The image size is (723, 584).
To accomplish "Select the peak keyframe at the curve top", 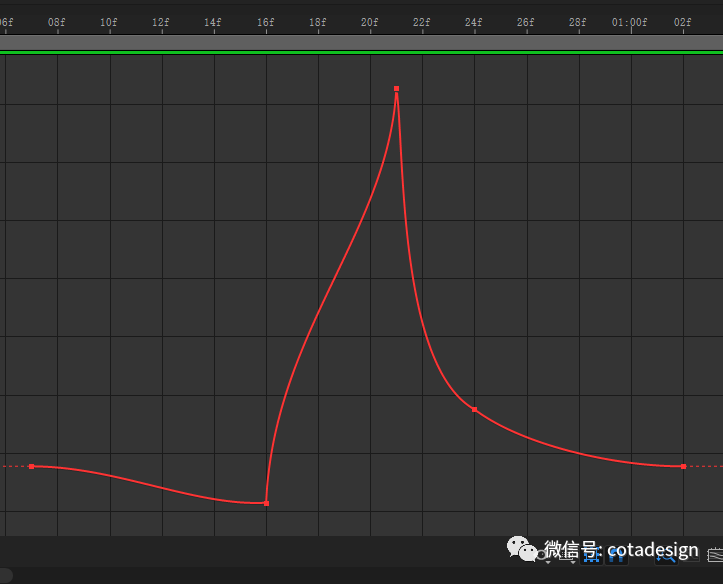I will click(397, 88).
